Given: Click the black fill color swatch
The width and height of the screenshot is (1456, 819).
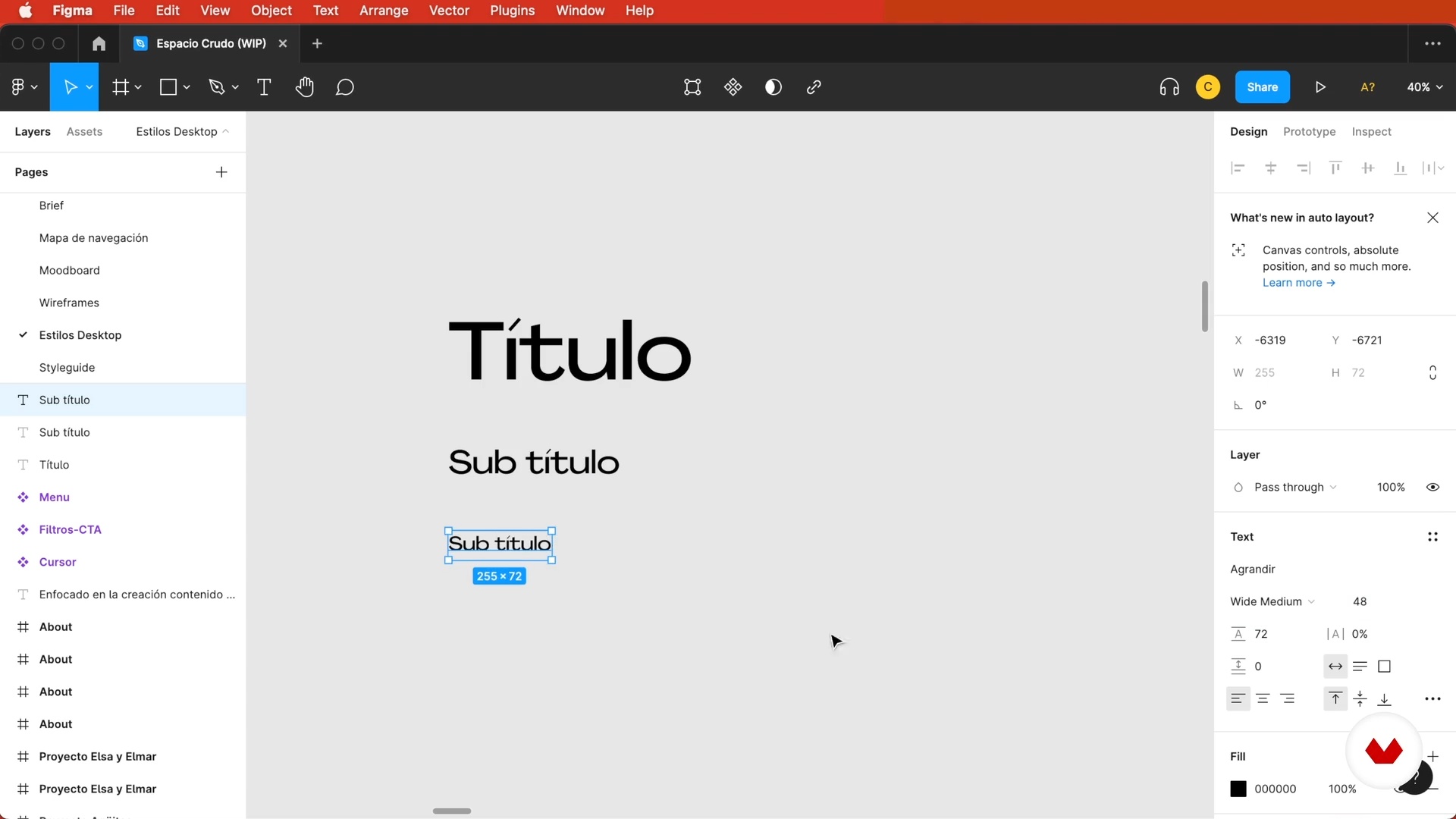Looking at the screenshot, I should (1238, 789).
